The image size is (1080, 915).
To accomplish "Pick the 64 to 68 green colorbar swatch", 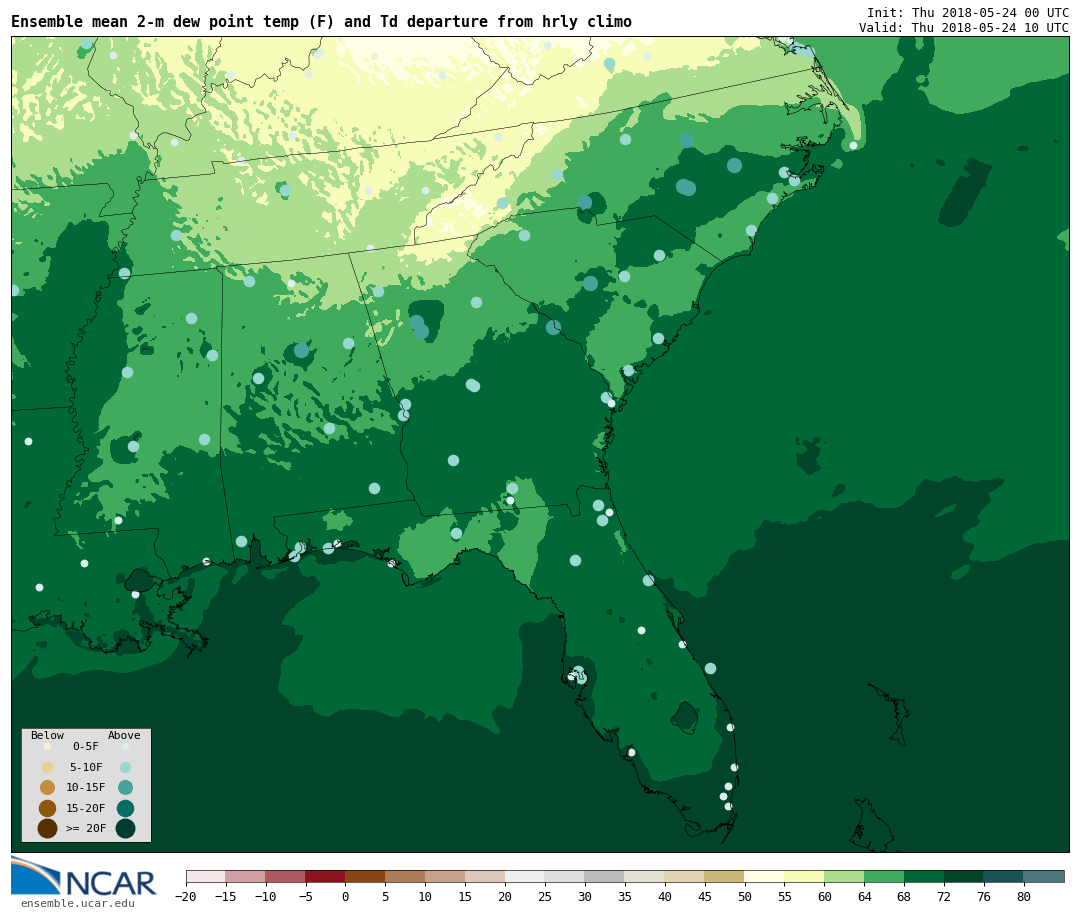I will click(884, 876).
